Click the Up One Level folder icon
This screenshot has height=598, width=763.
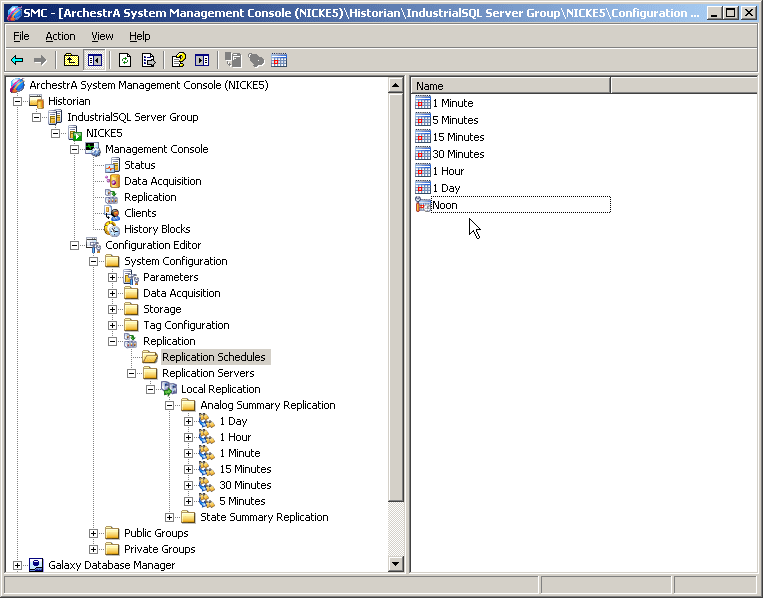point(72,60)
